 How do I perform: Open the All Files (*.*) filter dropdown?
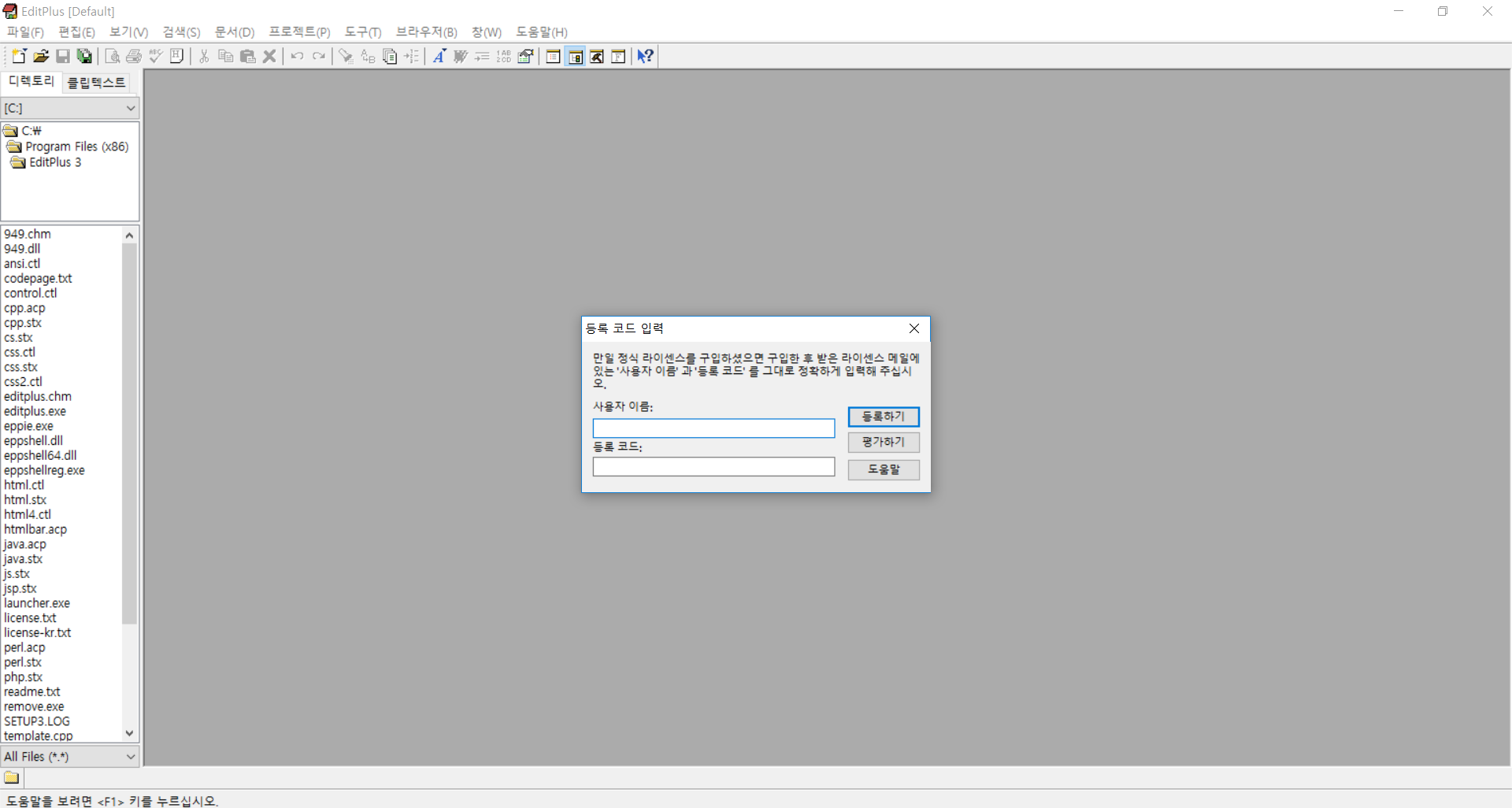coord(70,757)
